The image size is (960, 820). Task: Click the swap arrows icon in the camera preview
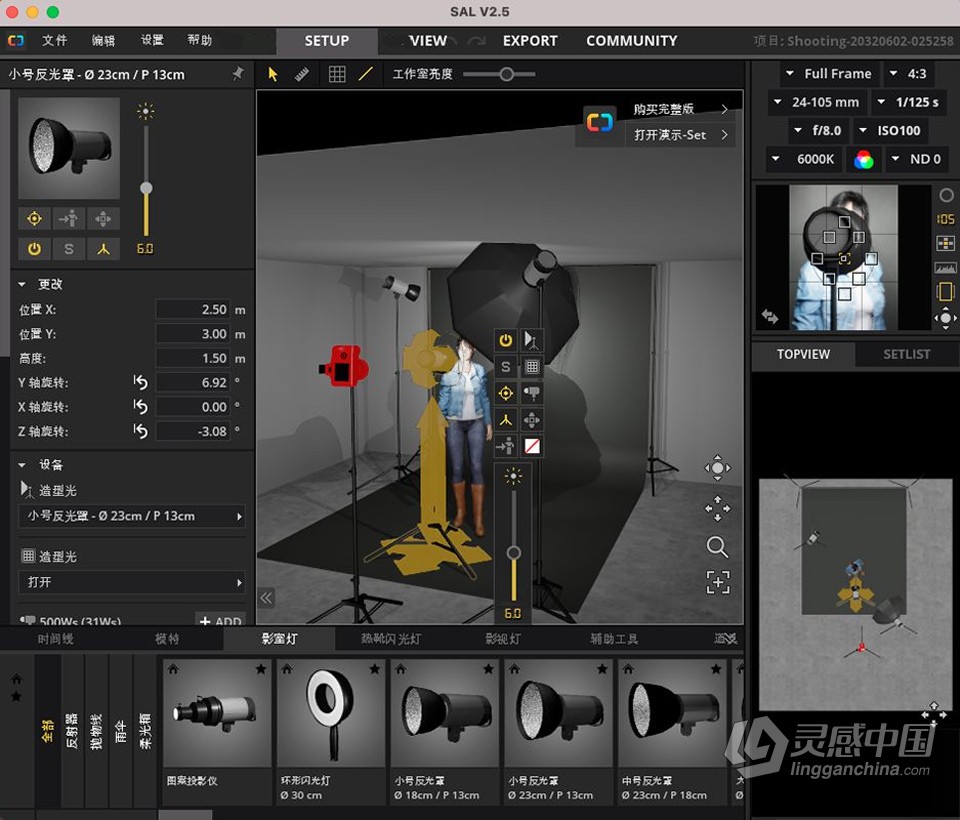768,317
